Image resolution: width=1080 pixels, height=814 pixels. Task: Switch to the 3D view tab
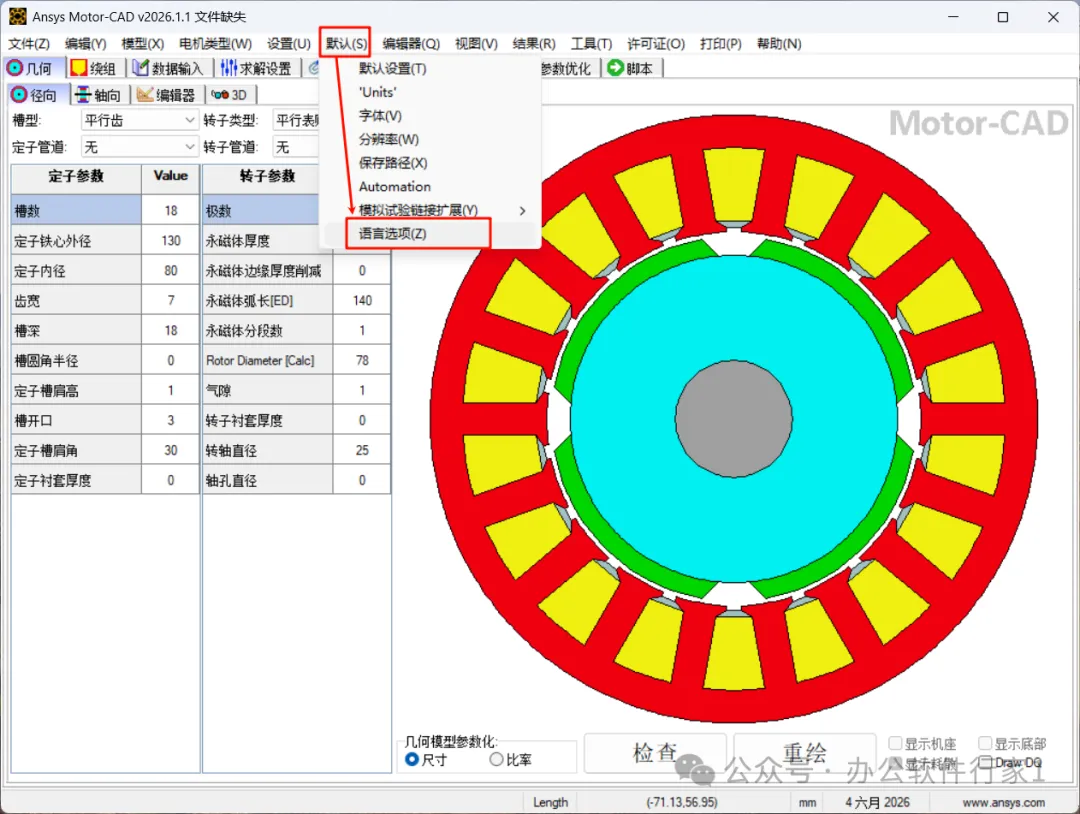coord(231,94)
